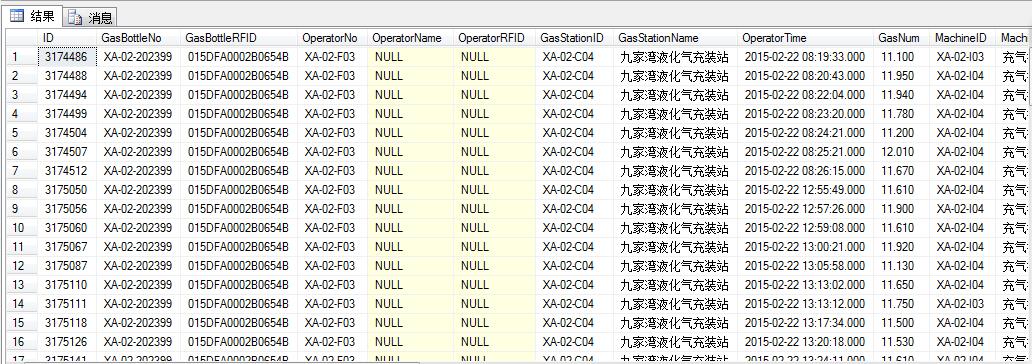1032x364 pixels.
Task: Select the ID column header
Action: [68, 38]
